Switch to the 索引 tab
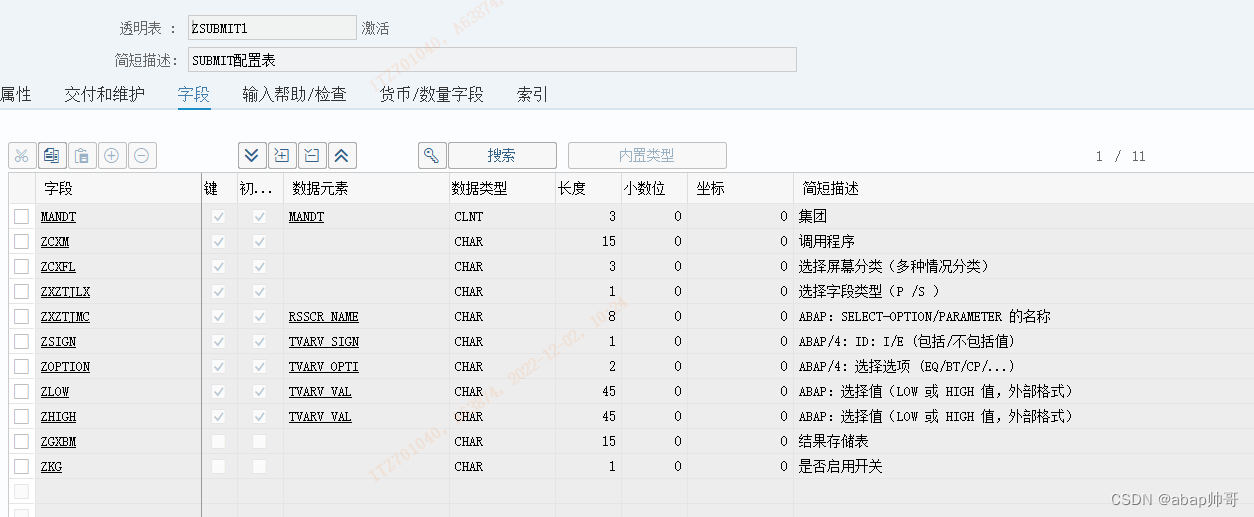 pos(532,94)
